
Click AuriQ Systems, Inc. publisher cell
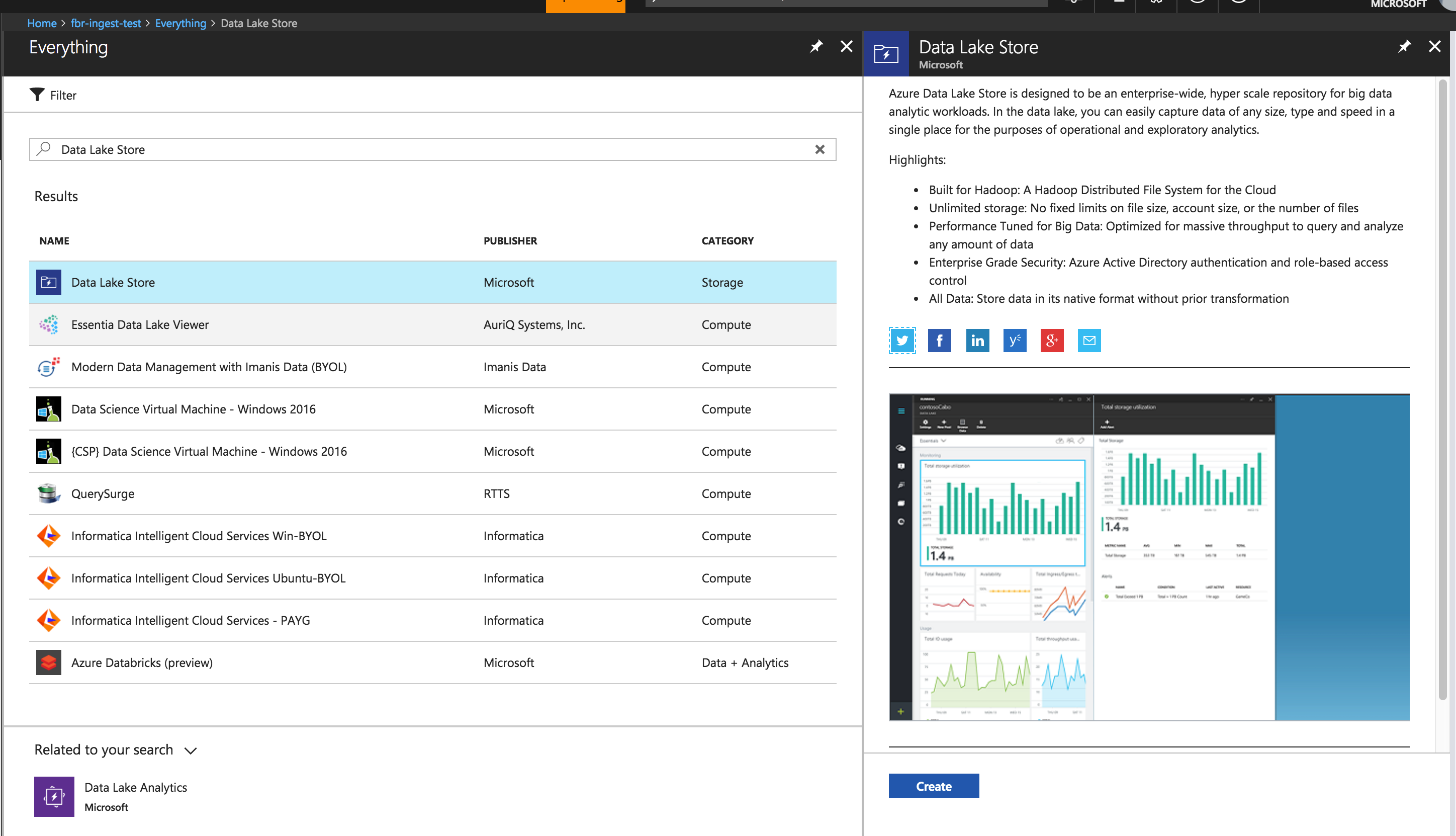(534, 324)
